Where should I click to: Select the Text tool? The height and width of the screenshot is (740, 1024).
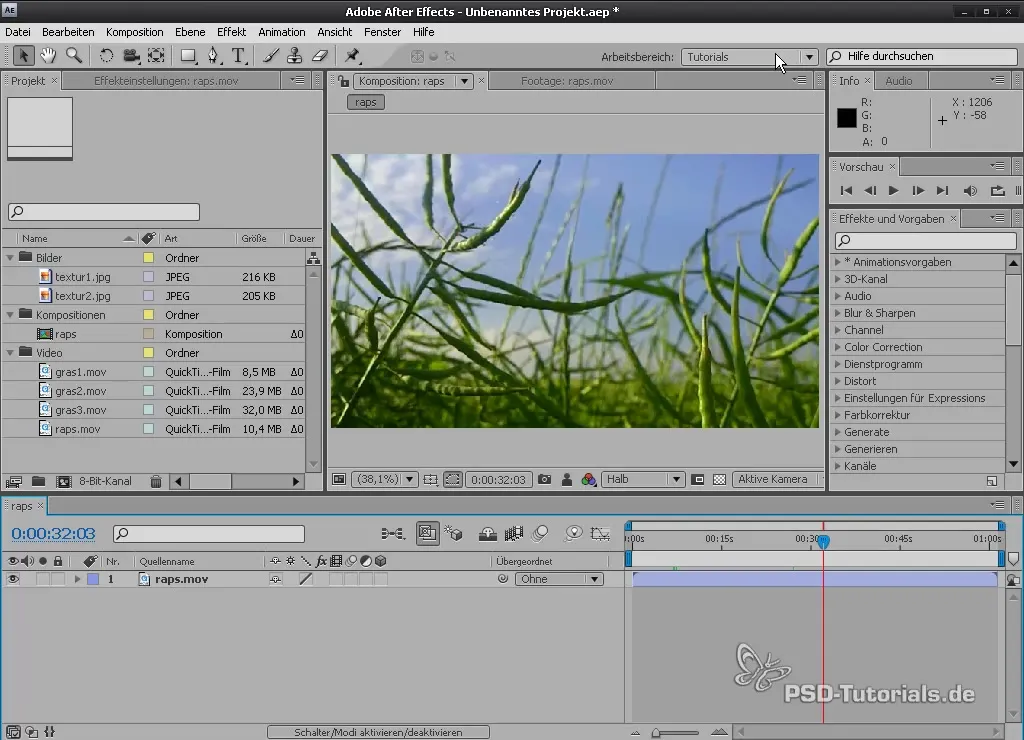tap(238, 56)
